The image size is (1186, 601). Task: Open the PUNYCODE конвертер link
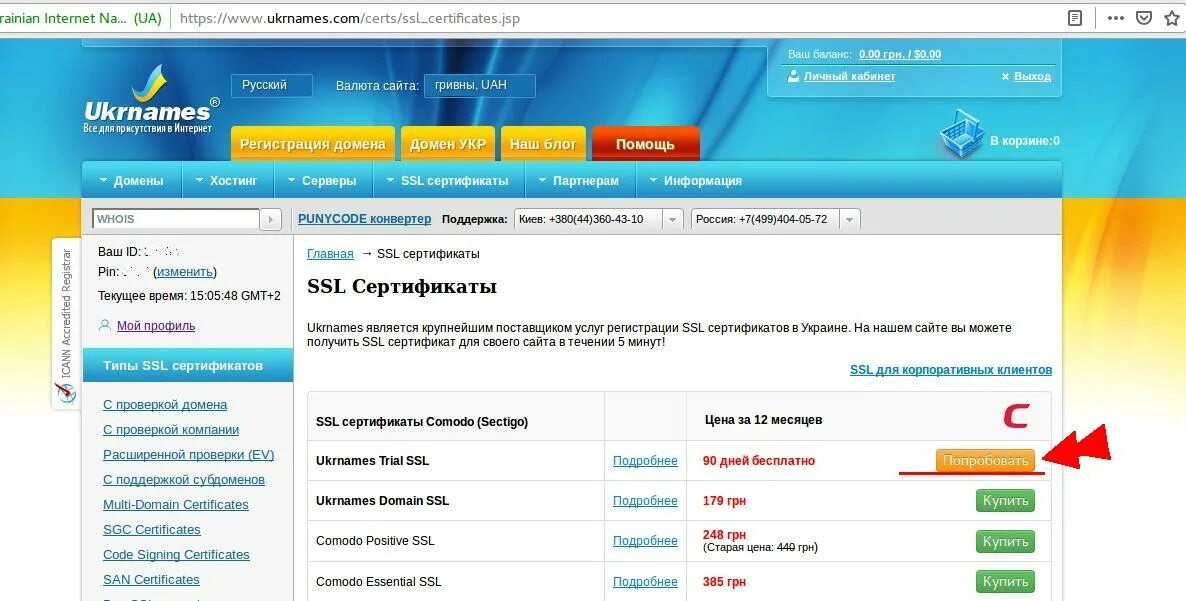point(365,218)
